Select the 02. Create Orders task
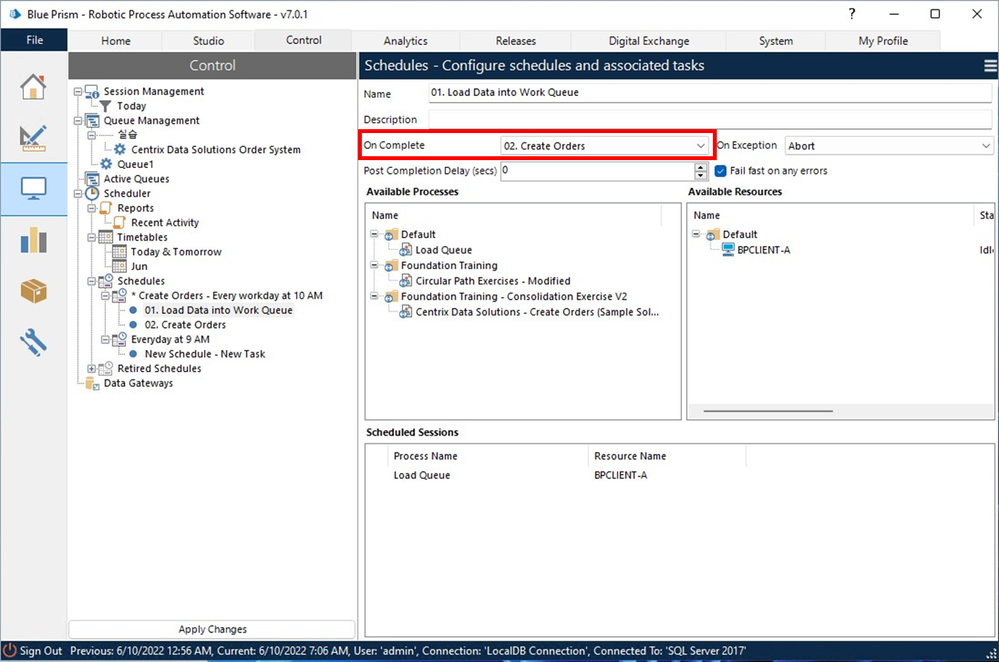 [x=185, y=324]
